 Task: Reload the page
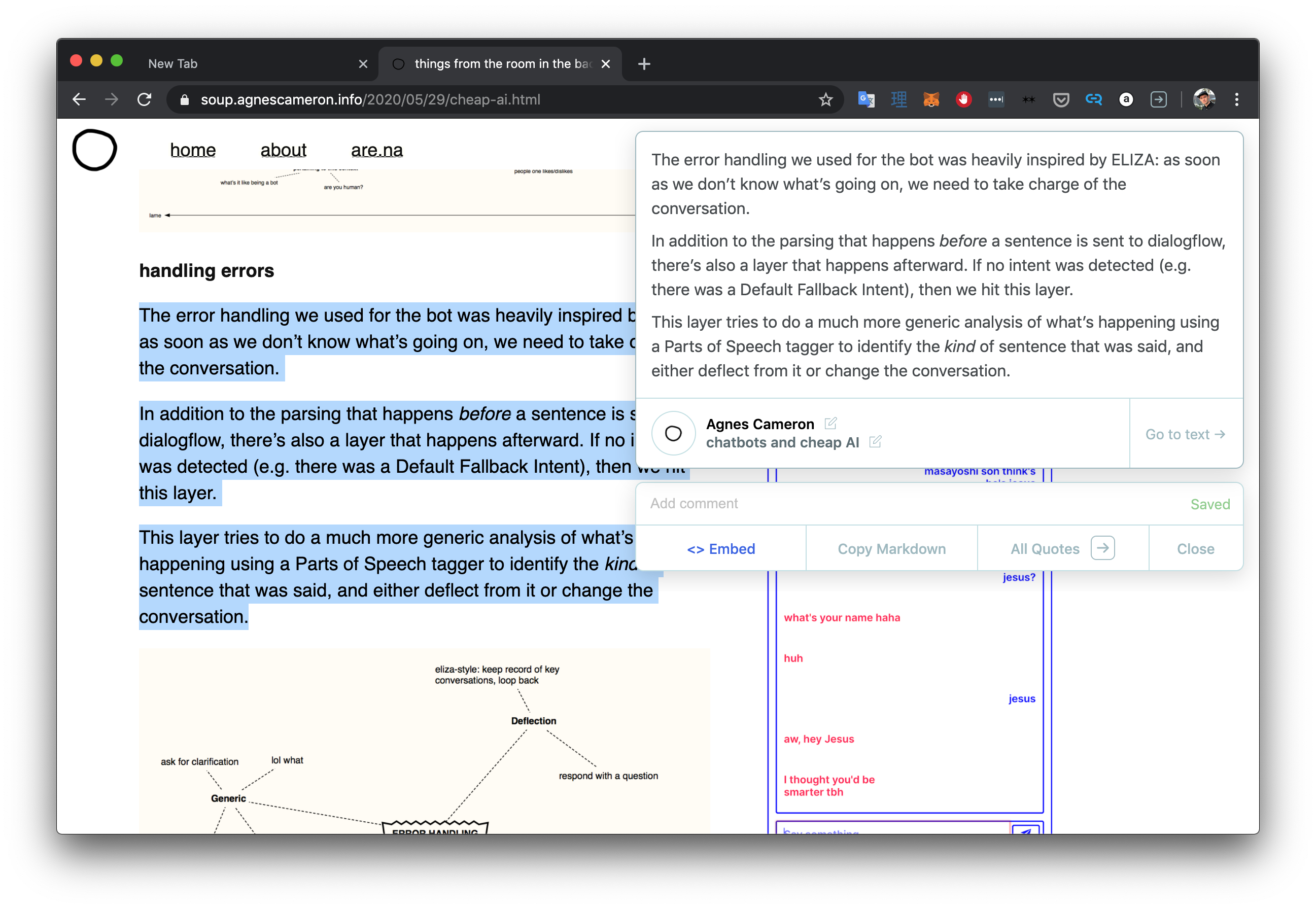[145, 99]
